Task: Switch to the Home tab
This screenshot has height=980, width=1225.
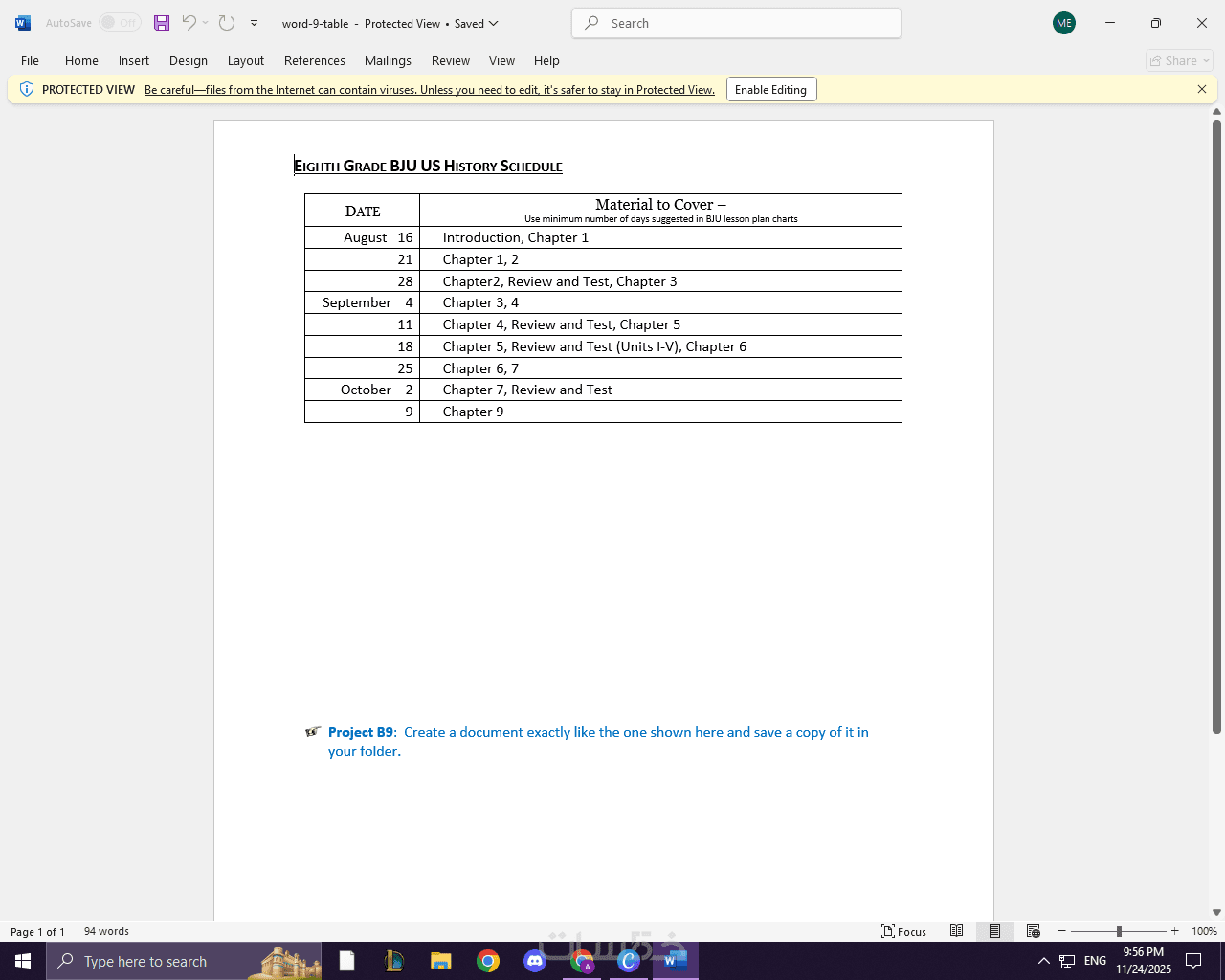Action: [x=81, y=60]
